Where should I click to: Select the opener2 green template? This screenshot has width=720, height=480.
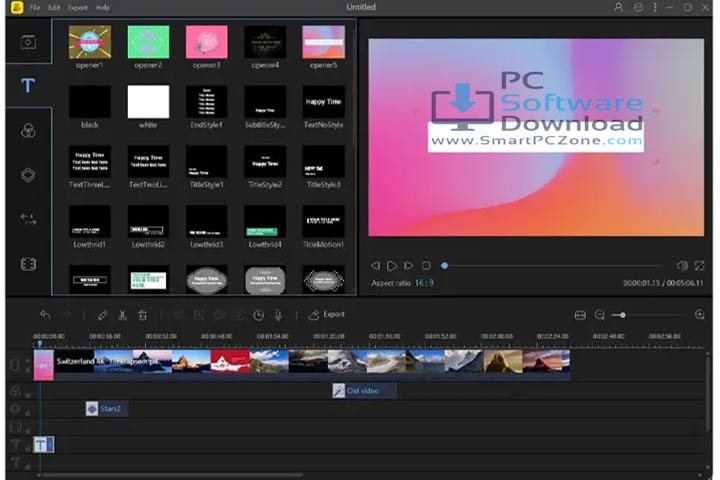[x=148, y=42]
